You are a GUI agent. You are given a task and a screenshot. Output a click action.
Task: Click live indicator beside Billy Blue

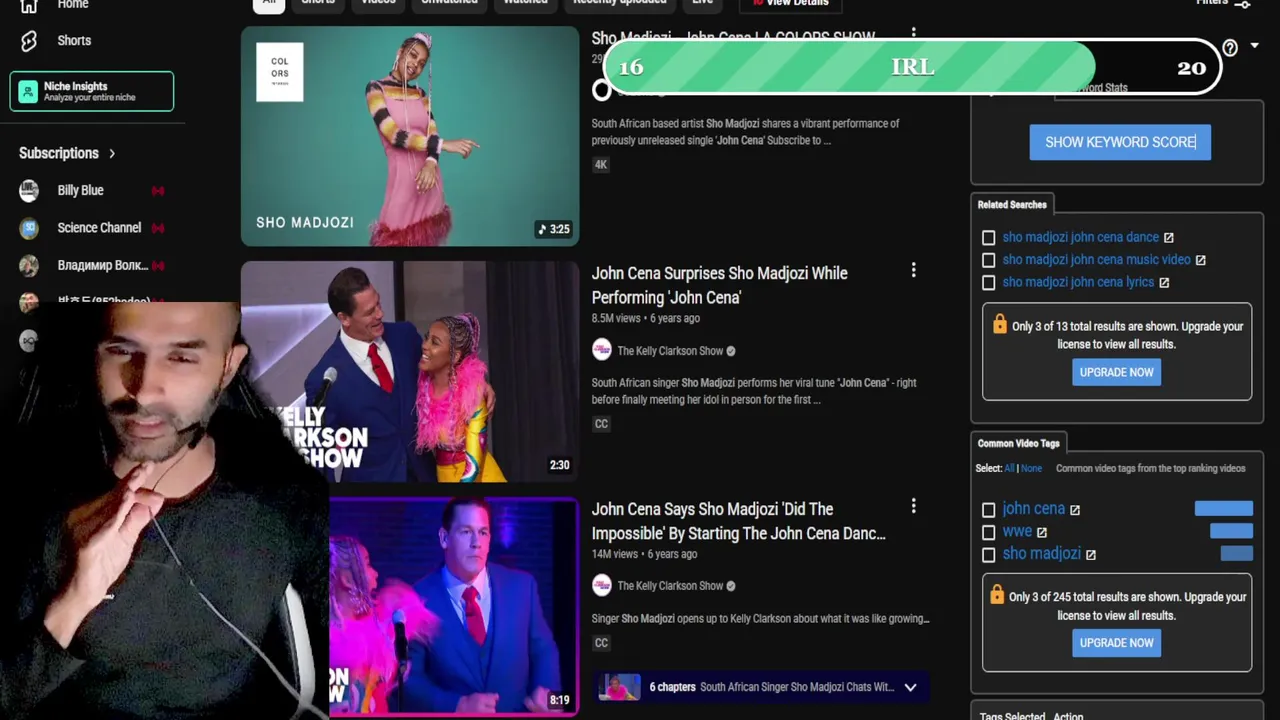[158, 190]
